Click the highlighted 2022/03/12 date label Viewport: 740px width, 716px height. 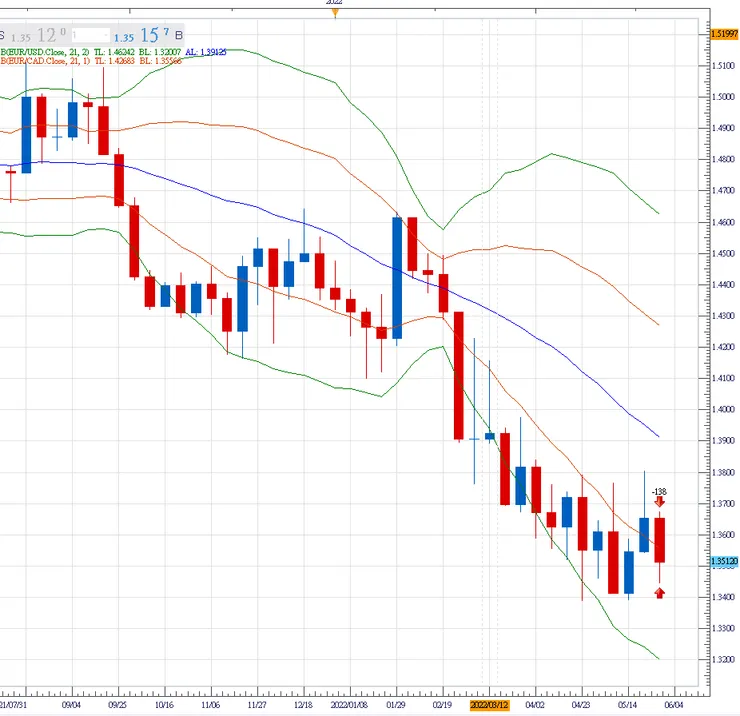[x=489, y=705]
